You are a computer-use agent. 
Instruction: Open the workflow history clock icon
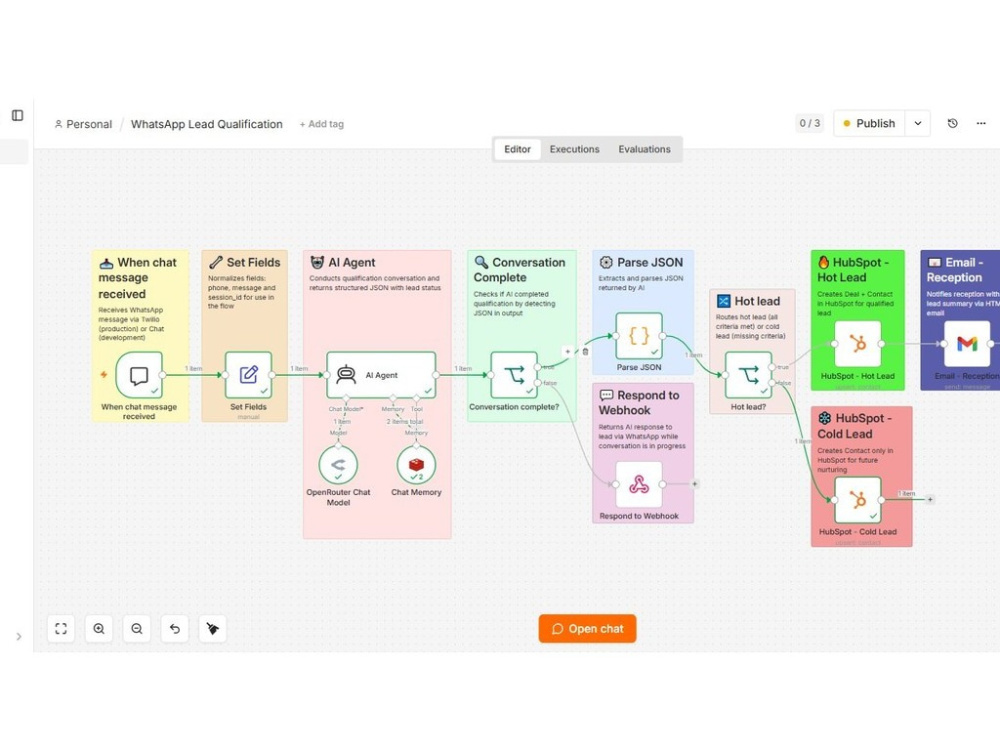click(952, 124)
